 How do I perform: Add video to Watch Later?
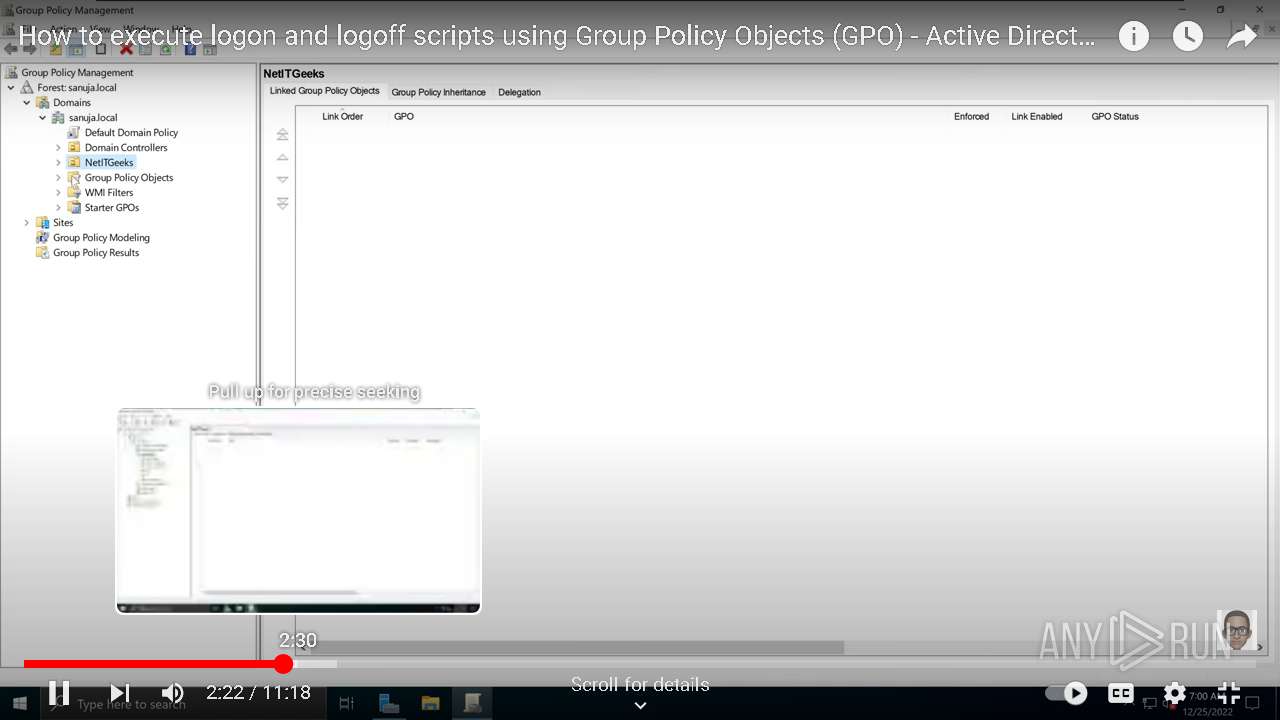tap(1188, 37)
